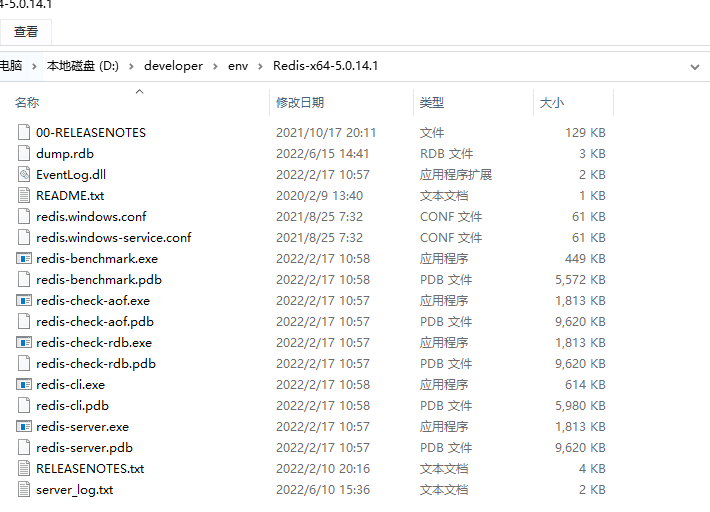710x512 pixels.
Task: Go to 本地磁盘 (D:) in breadcrumb
Action: click(83, 66)
